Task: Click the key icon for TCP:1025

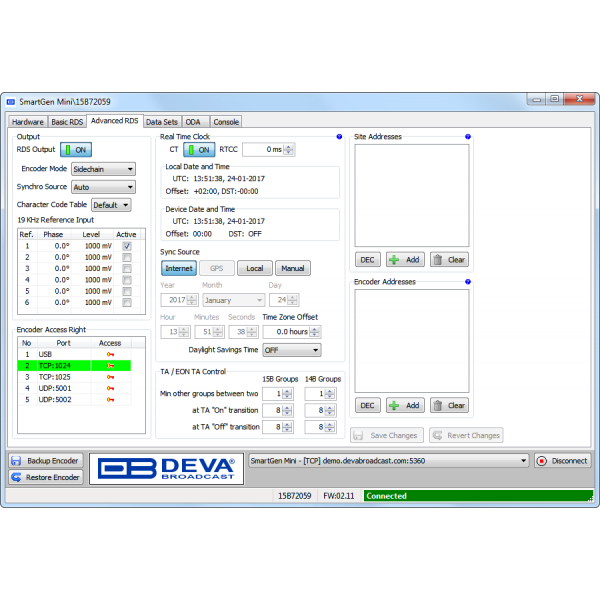Action: (110, 377)
